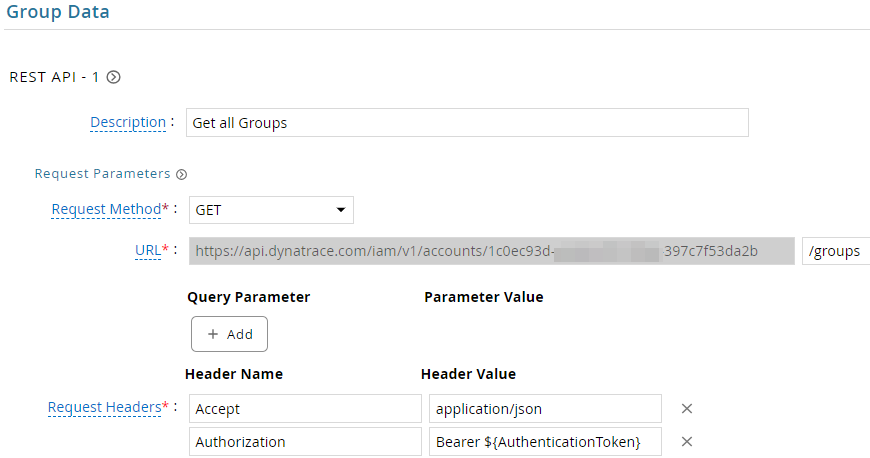Screen dimensions: 870x458
Task: Click the Header Value column heading
Action: (468, 374)
